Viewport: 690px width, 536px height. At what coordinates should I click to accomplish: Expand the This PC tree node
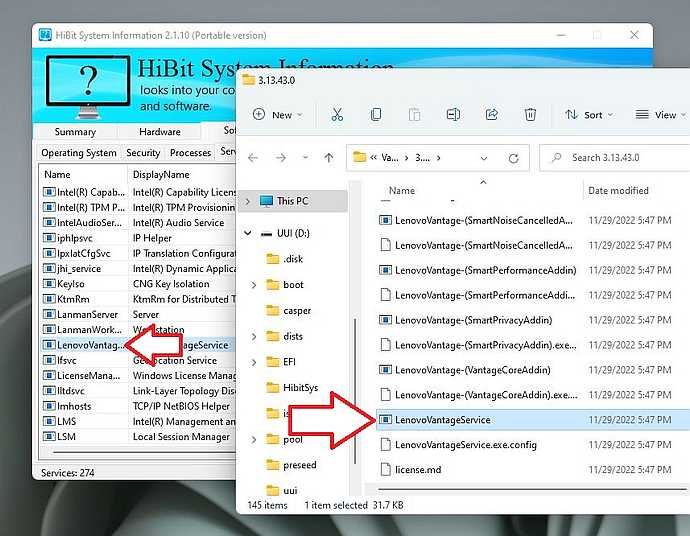[x=248, y=201]
